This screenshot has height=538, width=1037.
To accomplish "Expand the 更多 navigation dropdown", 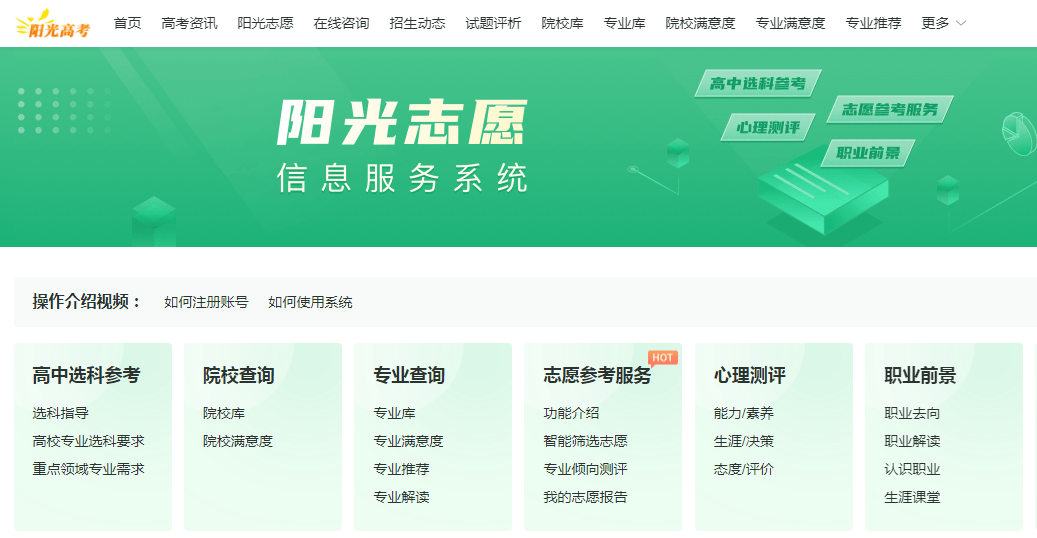I will coord(944,23).
